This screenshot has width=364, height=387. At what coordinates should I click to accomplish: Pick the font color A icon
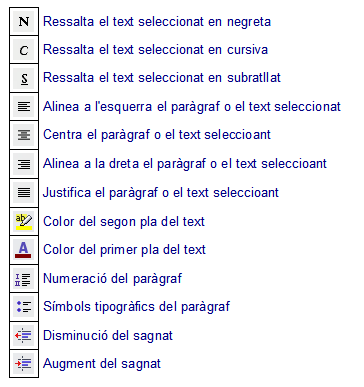click(24, 250)
